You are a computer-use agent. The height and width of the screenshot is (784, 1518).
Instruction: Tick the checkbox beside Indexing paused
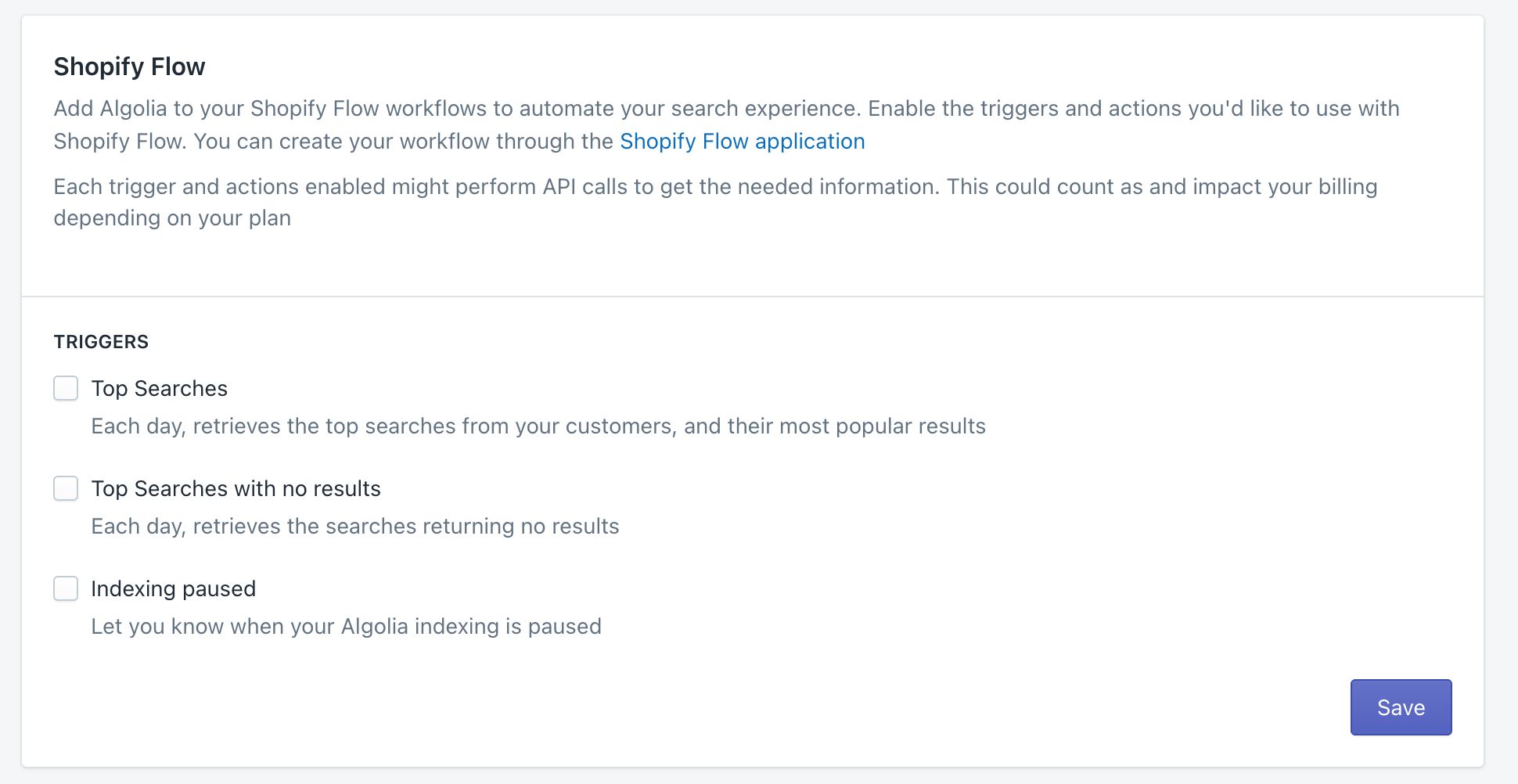(x=66, y=588)
